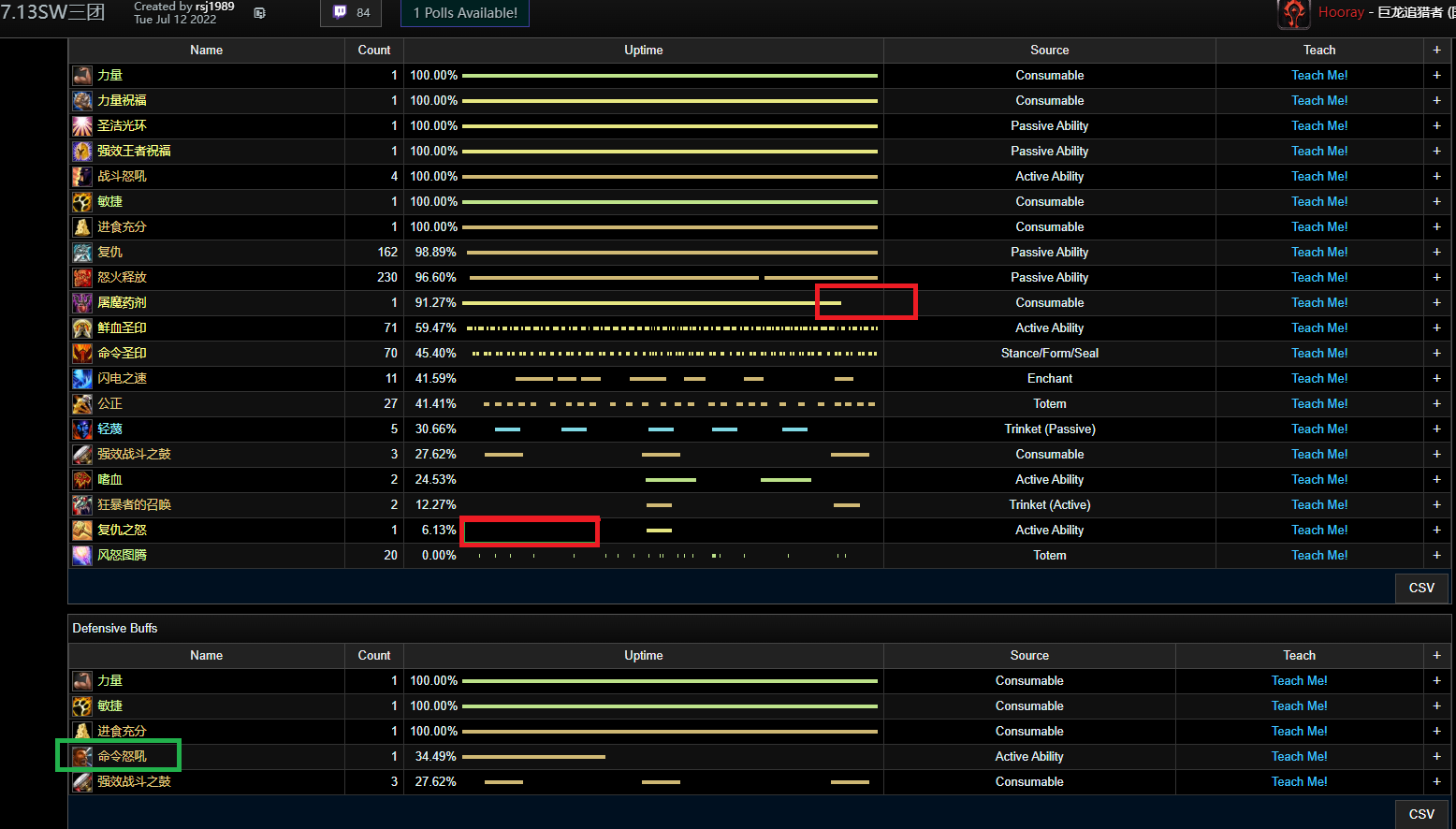Click the 轻羲 trinket icon
The width and height of the screenshot is (1456, 829).
[x=82, y=429]
